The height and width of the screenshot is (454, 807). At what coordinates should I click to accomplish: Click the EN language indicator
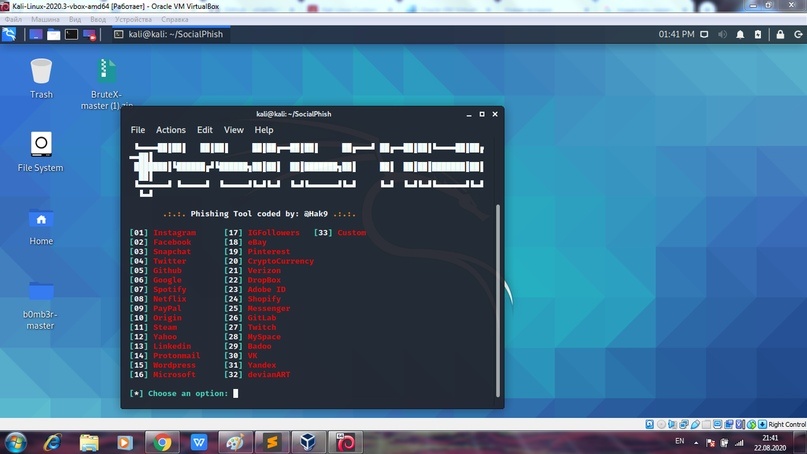coord(680,441)
